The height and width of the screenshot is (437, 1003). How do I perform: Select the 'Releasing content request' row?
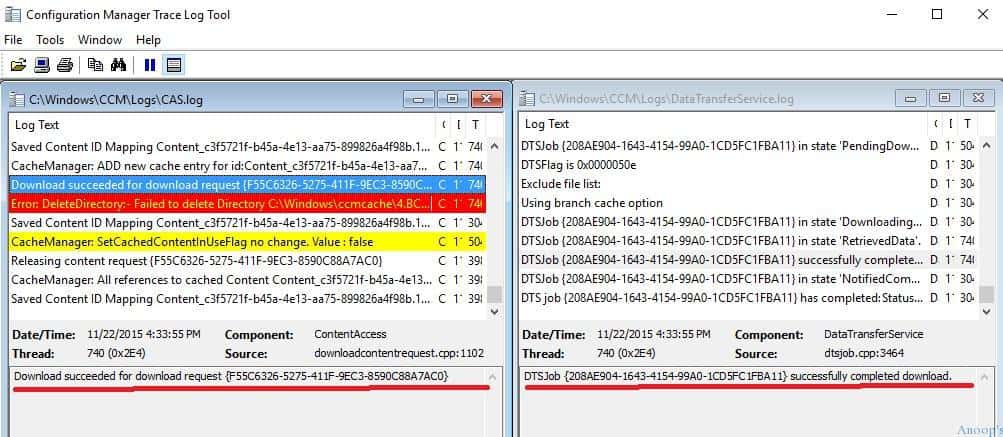coord(247,261)
